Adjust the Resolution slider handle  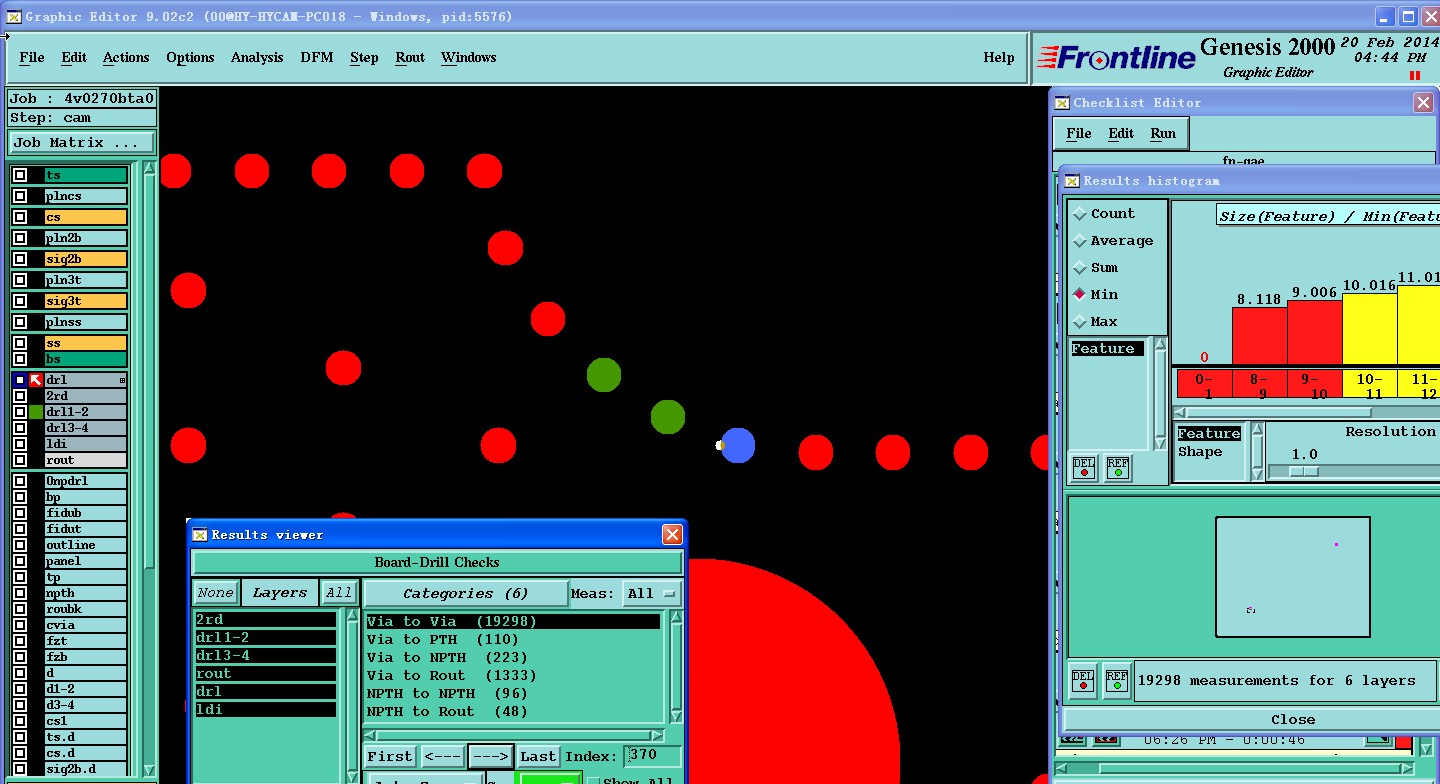point(1303,471)
